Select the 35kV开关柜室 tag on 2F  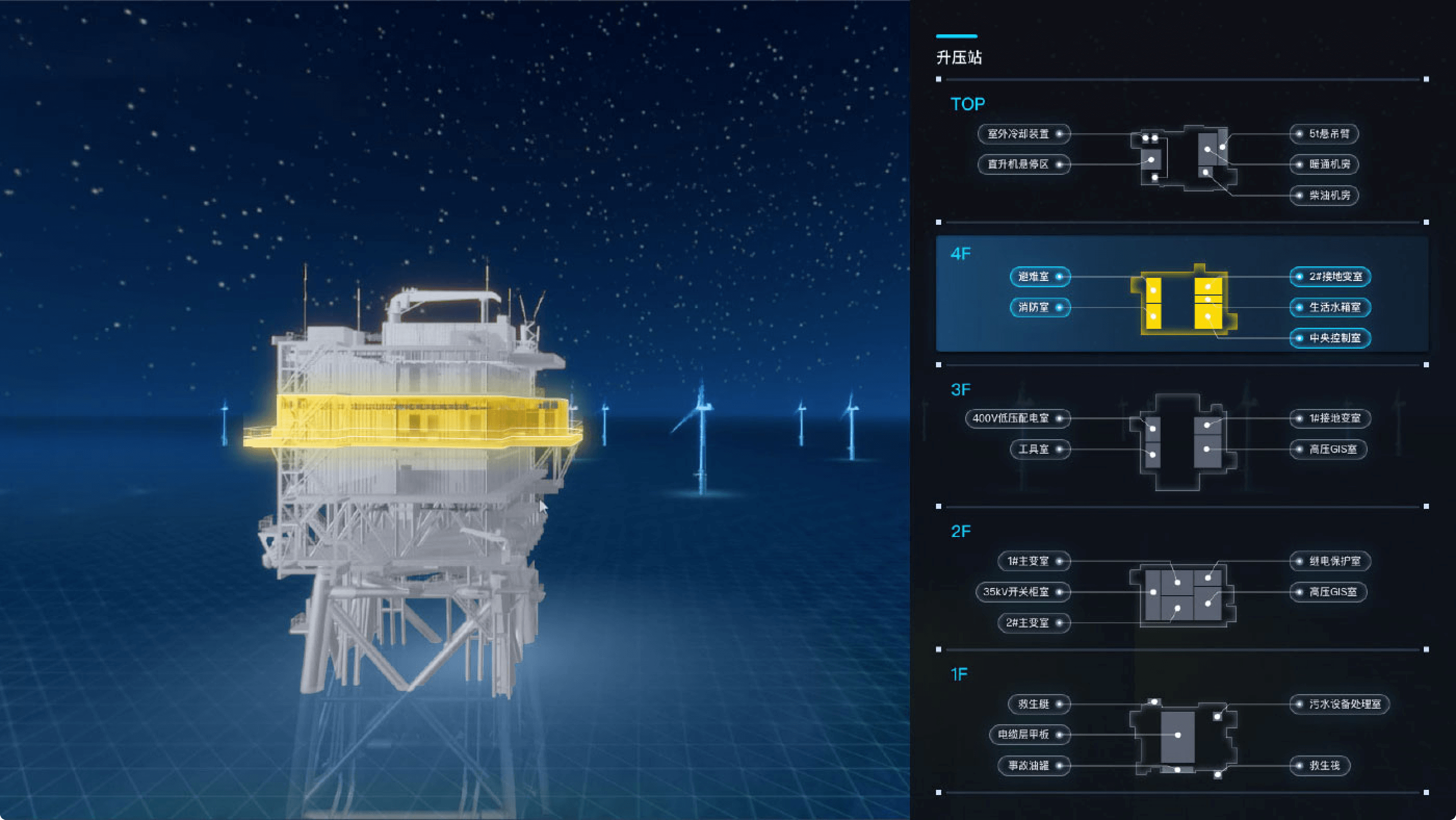click(1022, 592)
